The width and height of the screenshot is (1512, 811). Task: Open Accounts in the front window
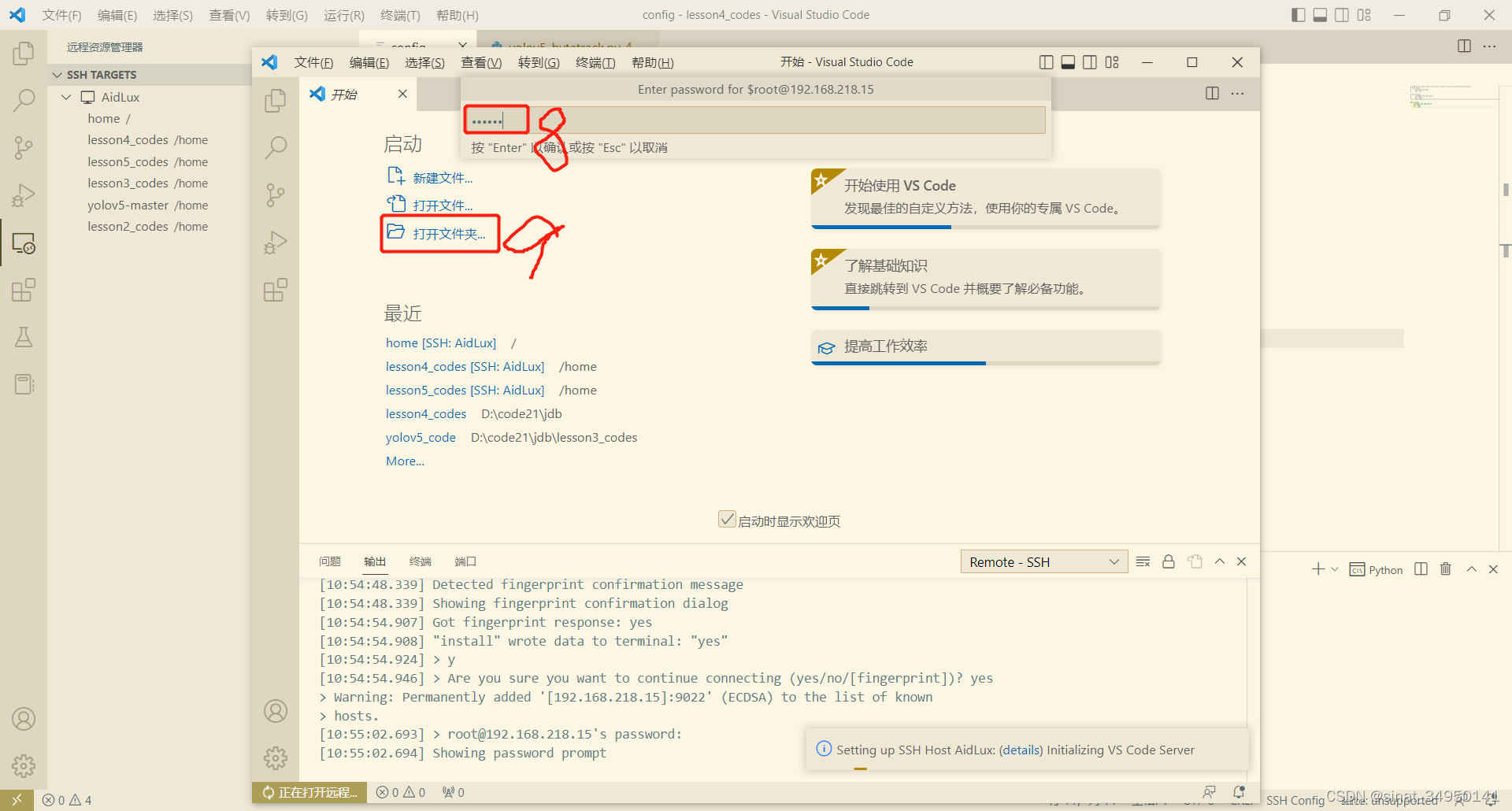[x=276, y=711]
